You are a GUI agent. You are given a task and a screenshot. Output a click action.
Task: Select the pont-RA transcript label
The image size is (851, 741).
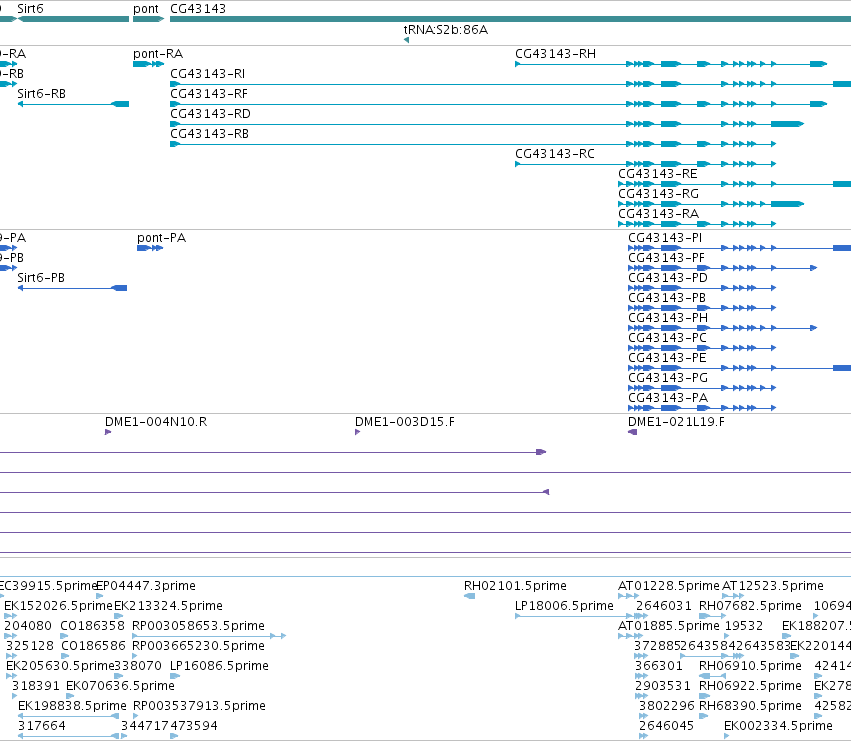click(x=158, y=54)
